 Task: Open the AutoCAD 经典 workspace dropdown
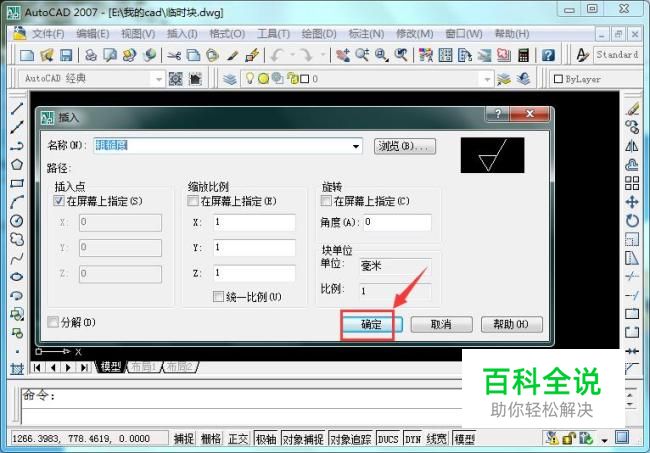(159, 79)
